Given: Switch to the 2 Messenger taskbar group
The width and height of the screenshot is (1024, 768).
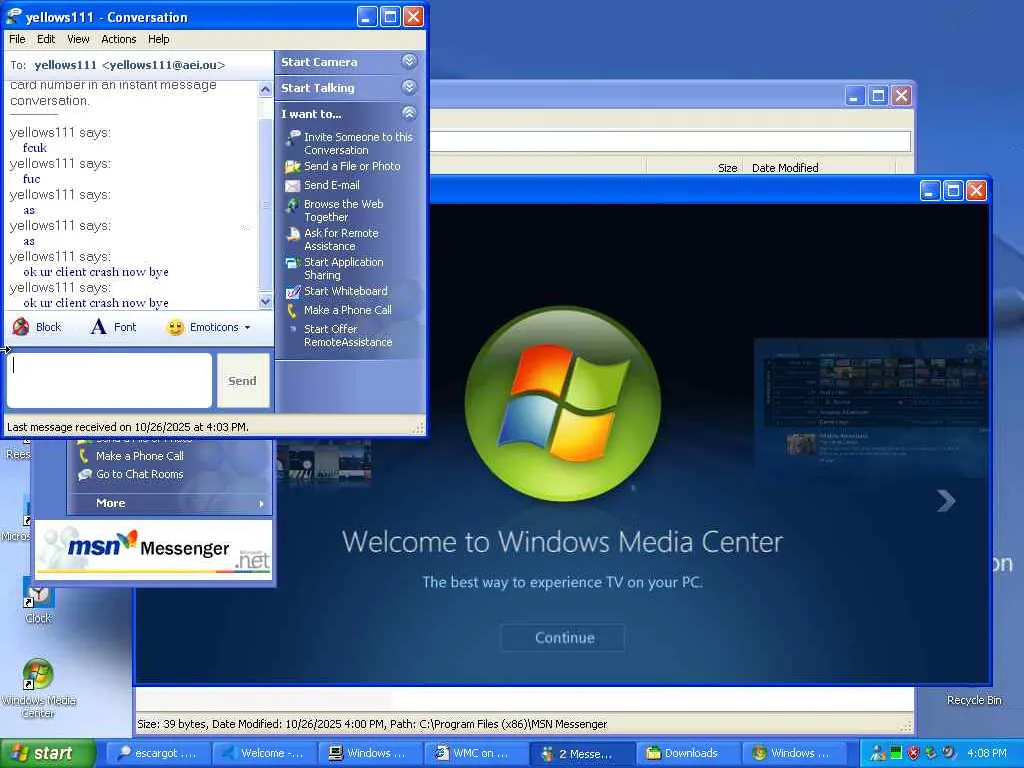Looking at the screenshot, I should pyautogui.click(x=583, y=753).
